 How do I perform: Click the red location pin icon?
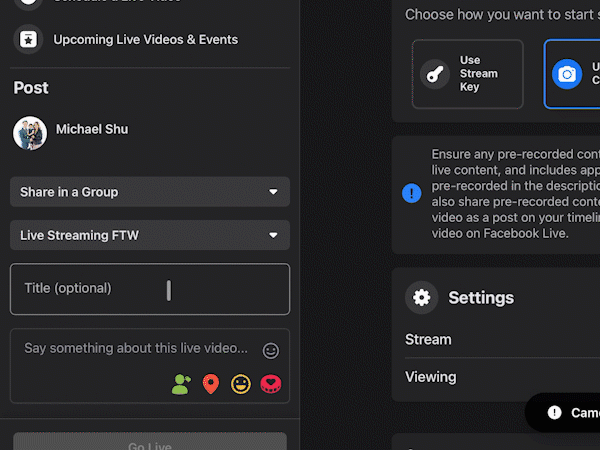click(x=210, y=384)
